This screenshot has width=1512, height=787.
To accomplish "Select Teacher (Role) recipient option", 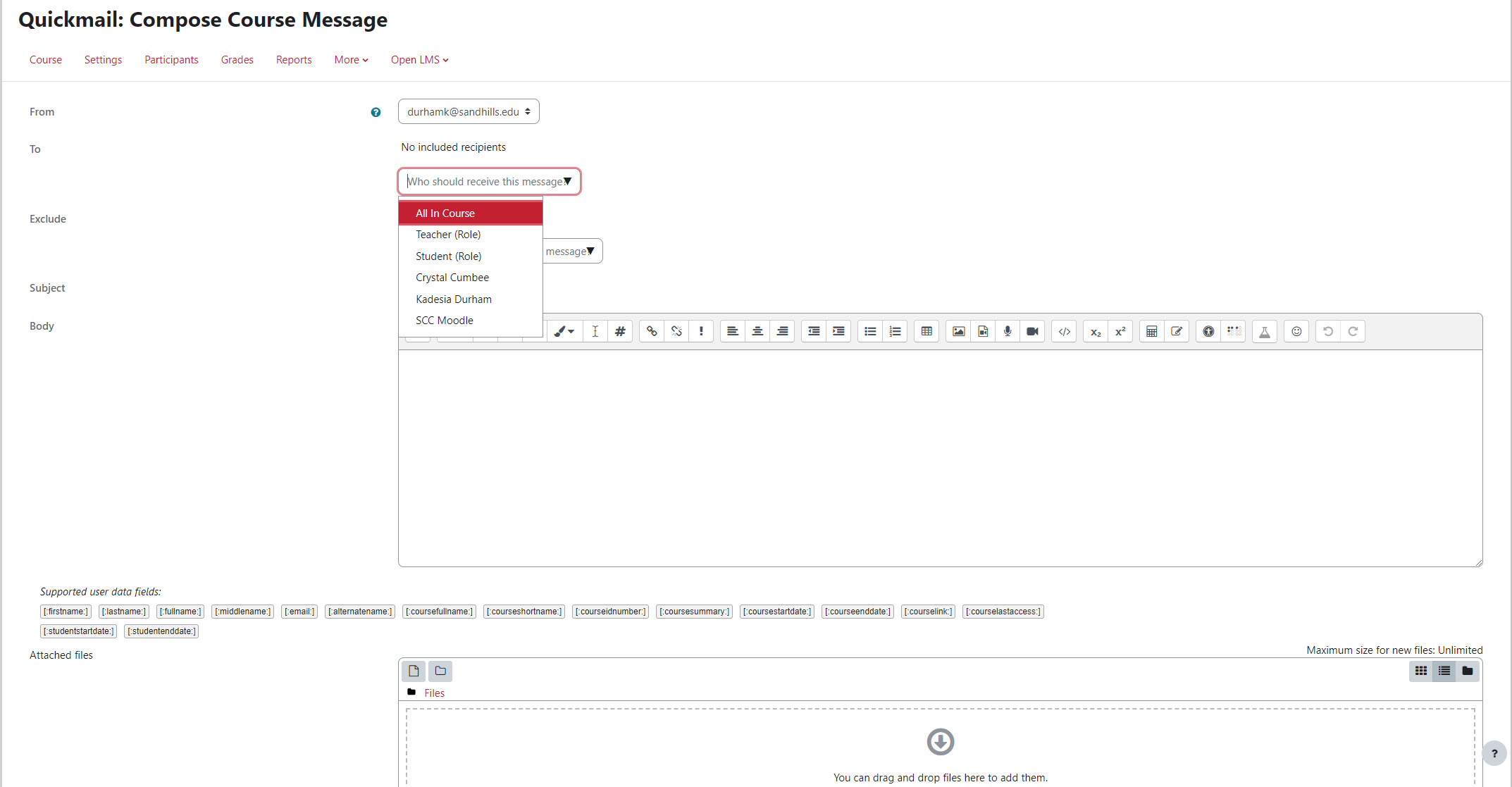I will [x=471, y=235].
